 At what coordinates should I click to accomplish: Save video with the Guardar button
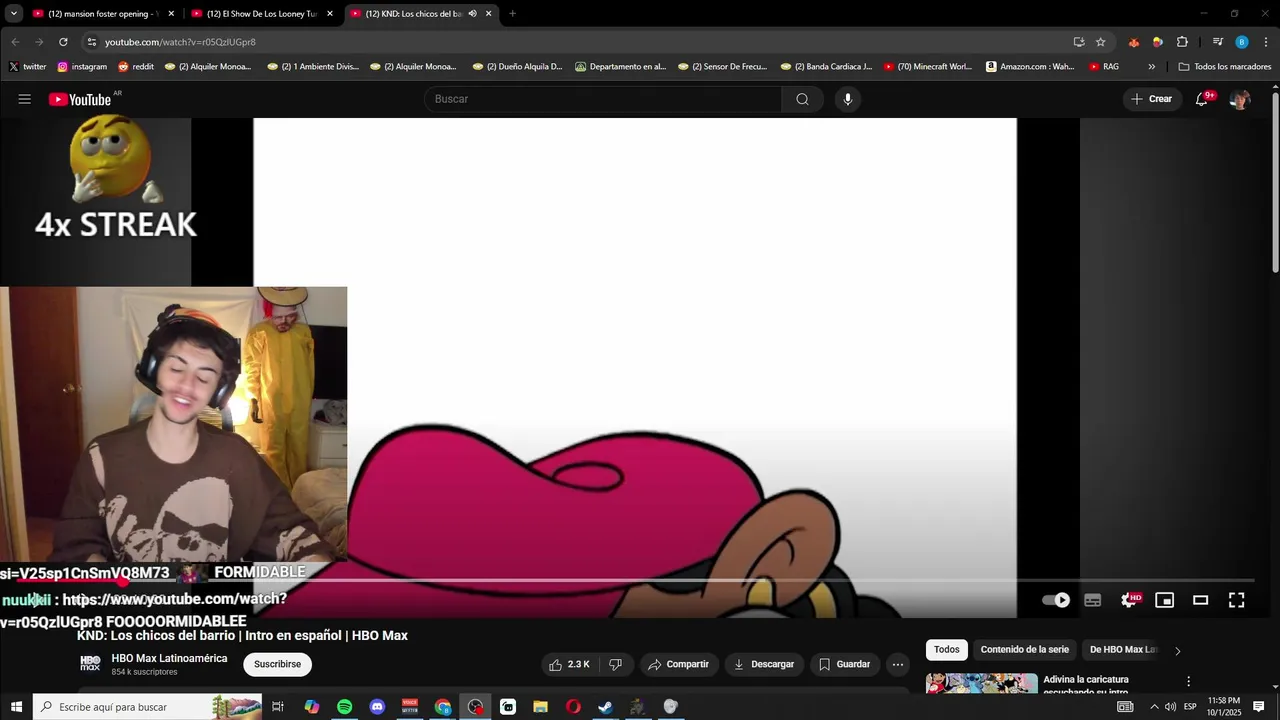(844, 664)
